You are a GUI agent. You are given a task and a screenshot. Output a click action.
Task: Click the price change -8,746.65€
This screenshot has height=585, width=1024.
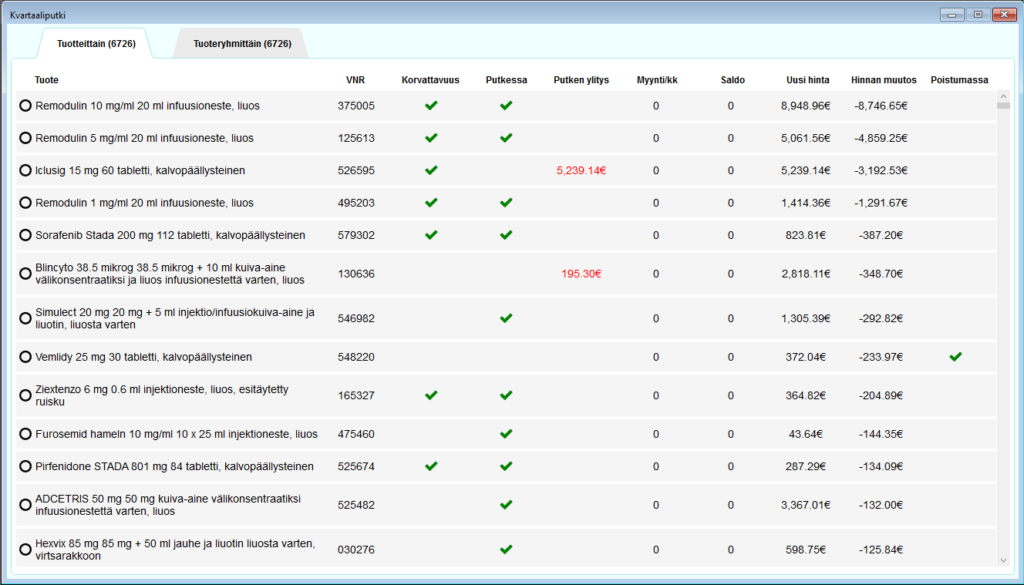click(x=881, y=106)
